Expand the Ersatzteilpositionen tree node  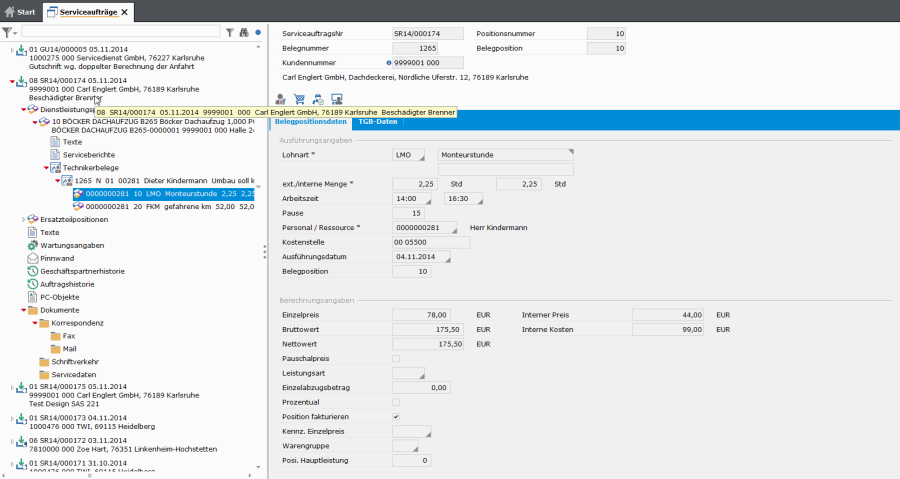tap(24, 219)
